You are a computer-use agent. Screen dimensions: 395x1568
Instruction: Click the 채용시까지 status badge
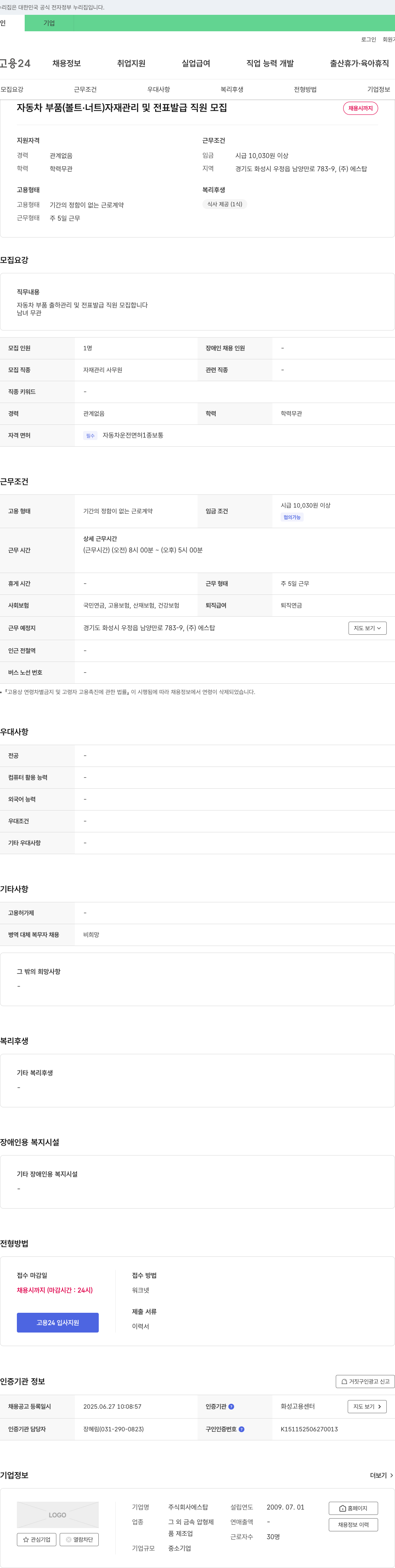361,108
